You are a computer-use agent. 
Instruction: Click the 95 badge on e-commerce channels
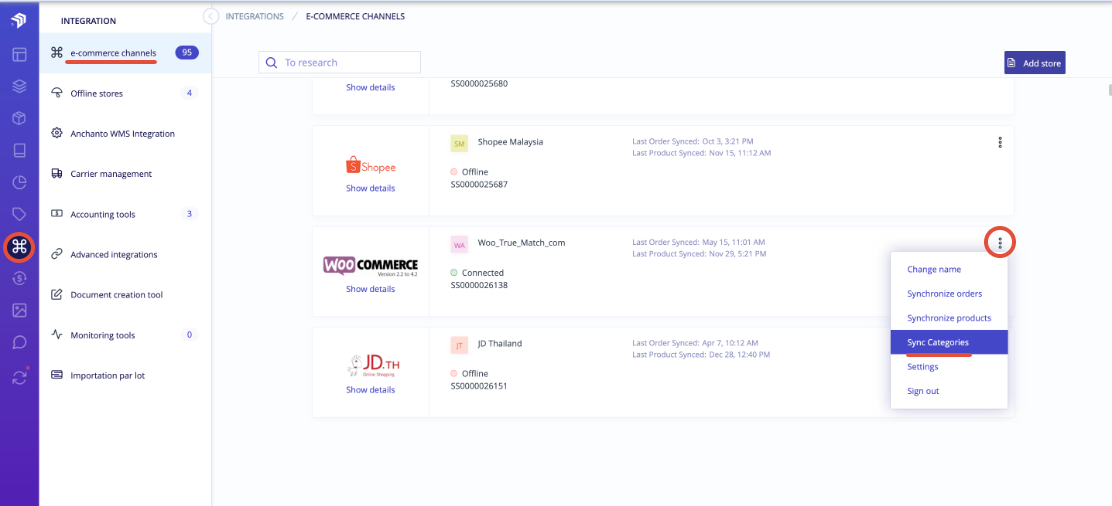coord(187,53)
